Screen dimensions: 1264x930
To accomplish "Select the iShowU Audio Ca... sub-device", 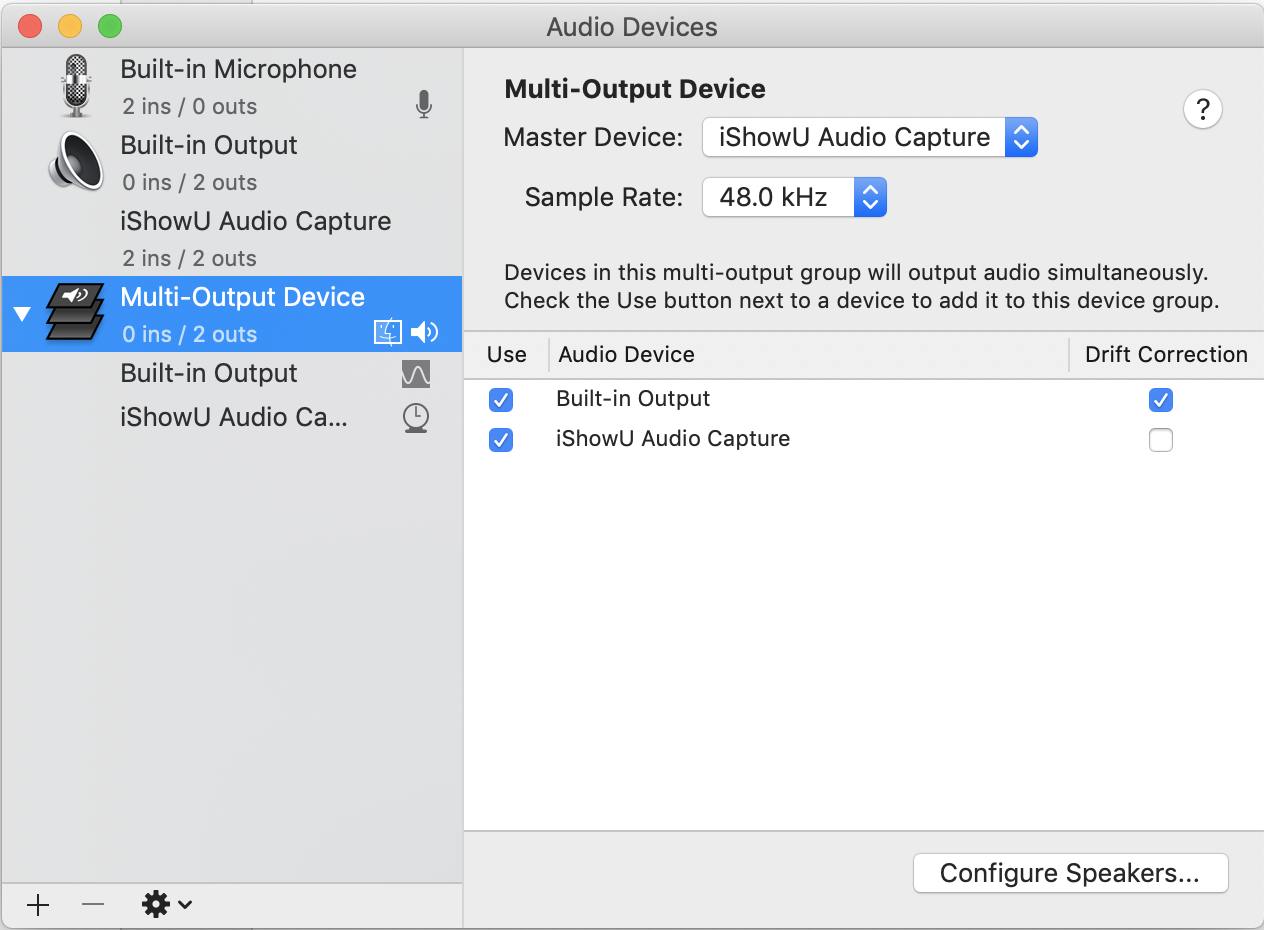I will tap(231, 418).
